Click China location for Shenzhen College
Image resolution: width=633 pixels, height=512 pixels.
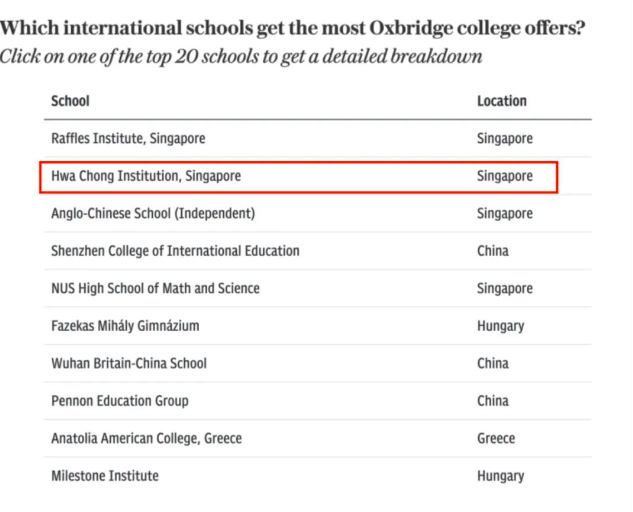[x=493, y=251]
